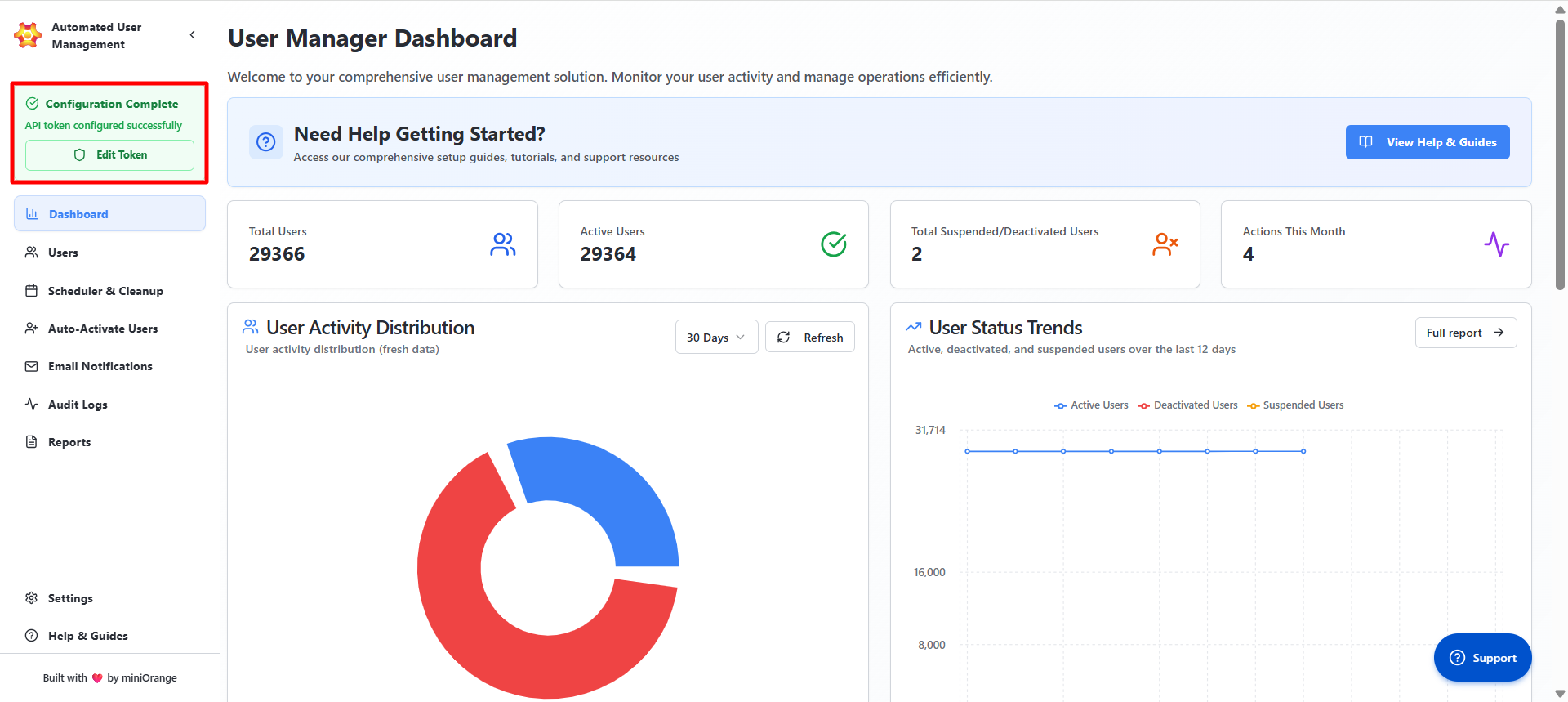Viewport: 1568px width, 702px height.
Task: Click the Reports document icon
Action: tap(32, 442)
